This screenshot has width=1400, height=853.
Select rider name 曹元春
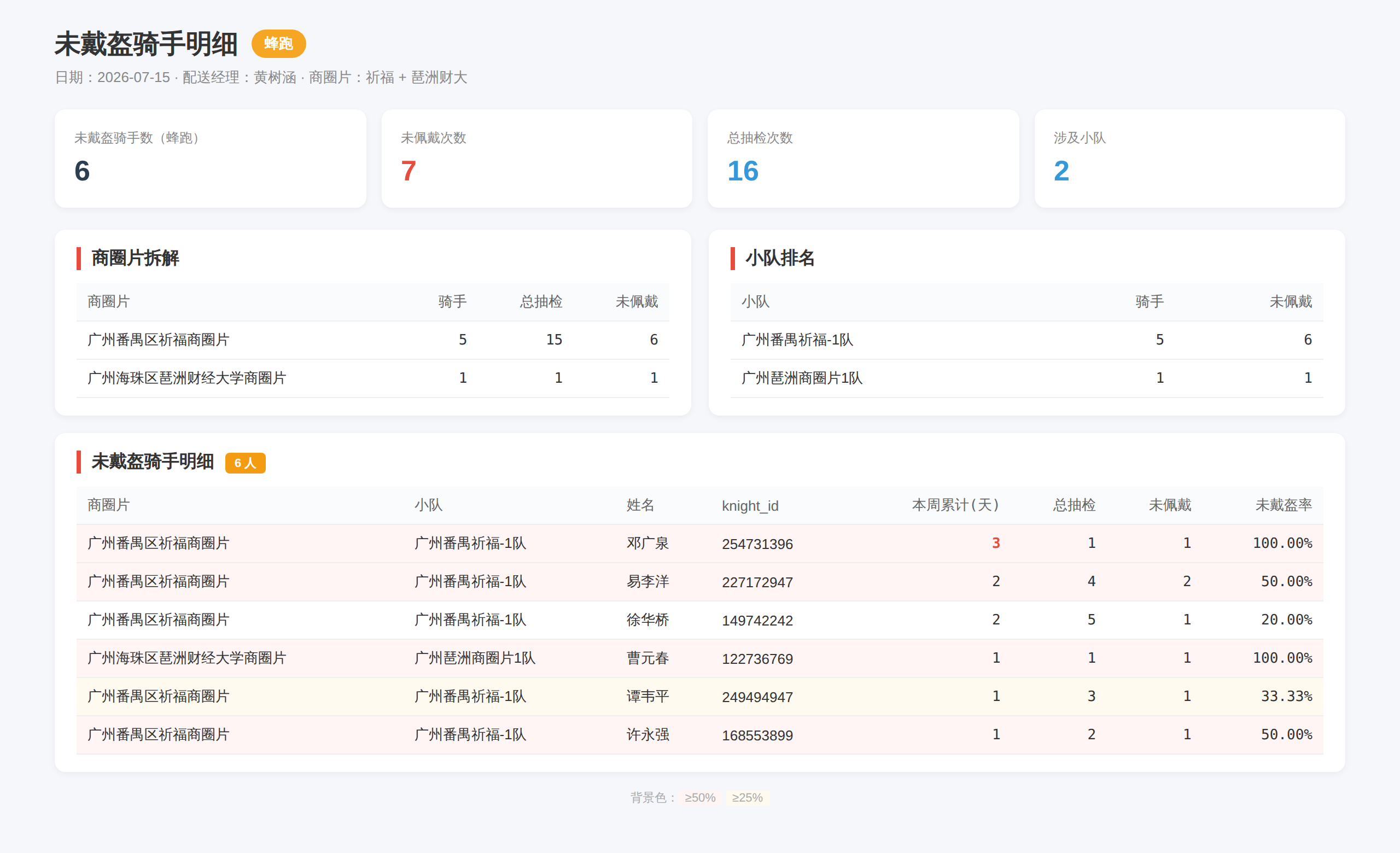647,658
